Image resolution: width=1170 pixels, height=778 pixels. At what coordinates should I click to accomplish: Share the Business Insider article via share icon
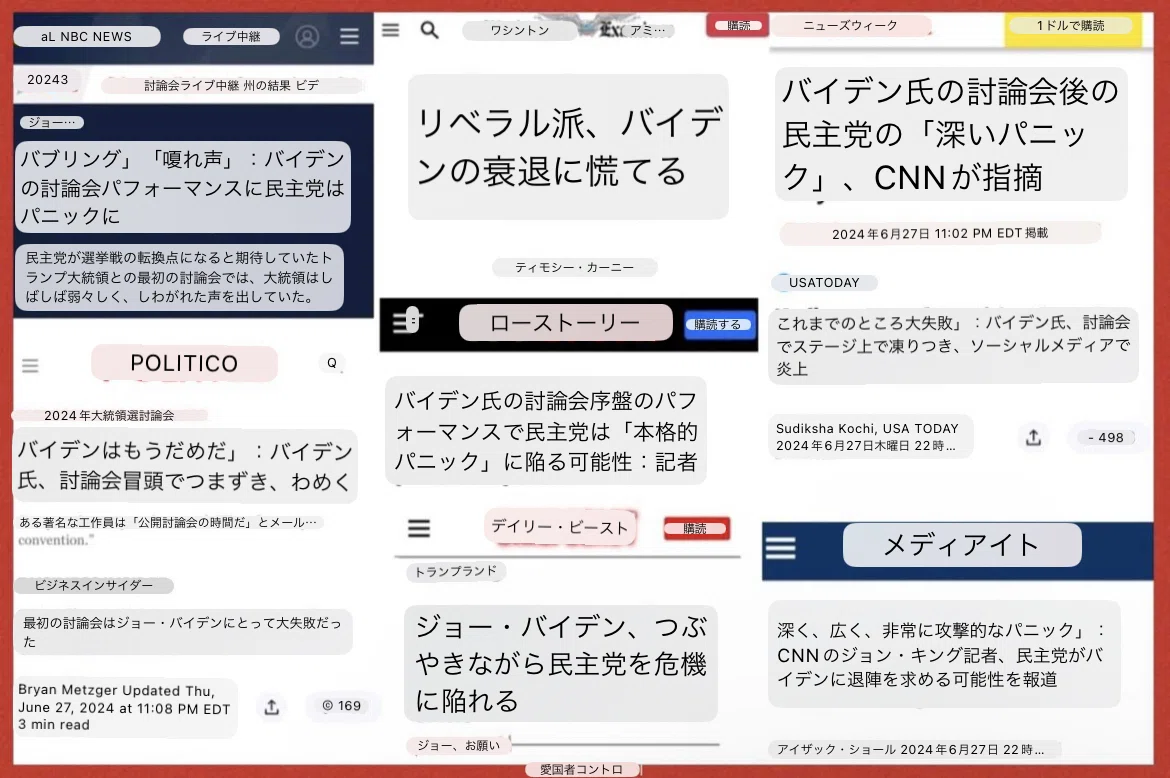(272, 706)
